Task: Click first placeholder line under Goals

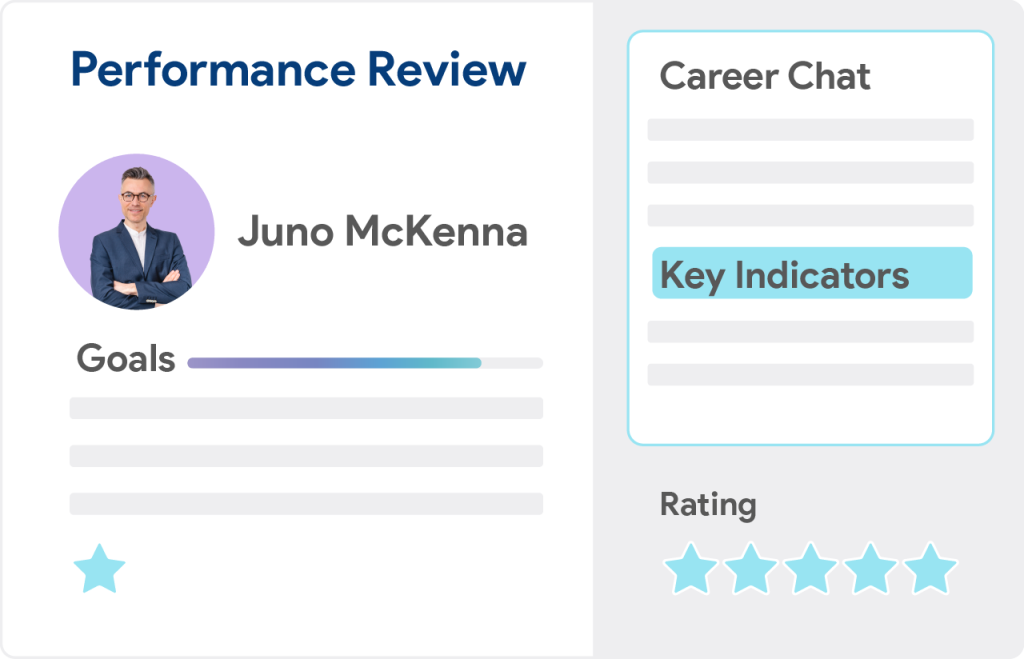Action: click(x=306, y=408)
